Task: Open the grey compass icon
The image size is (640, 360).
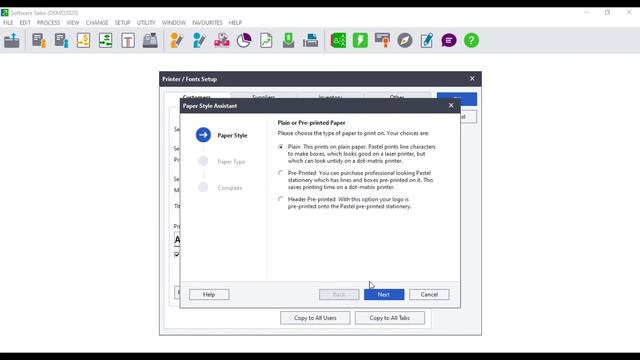Action: 404,40
